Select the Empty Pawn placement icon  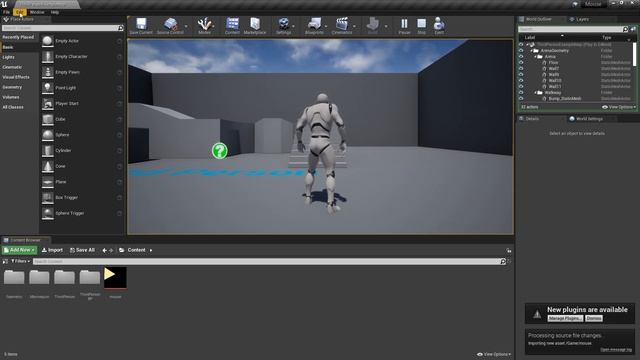tap(48, 72)
